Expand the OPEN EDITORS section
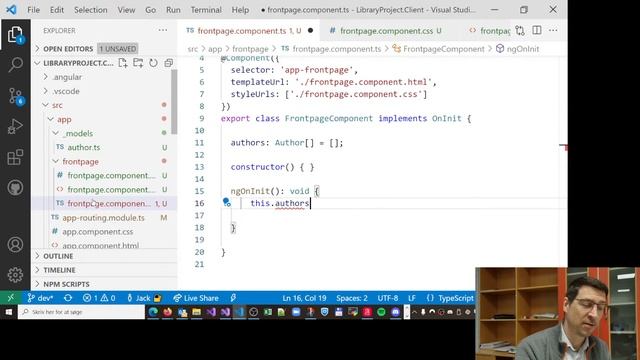Image resolution: width=640 pixels, height=360 pixels. click(x=68, y=49)
